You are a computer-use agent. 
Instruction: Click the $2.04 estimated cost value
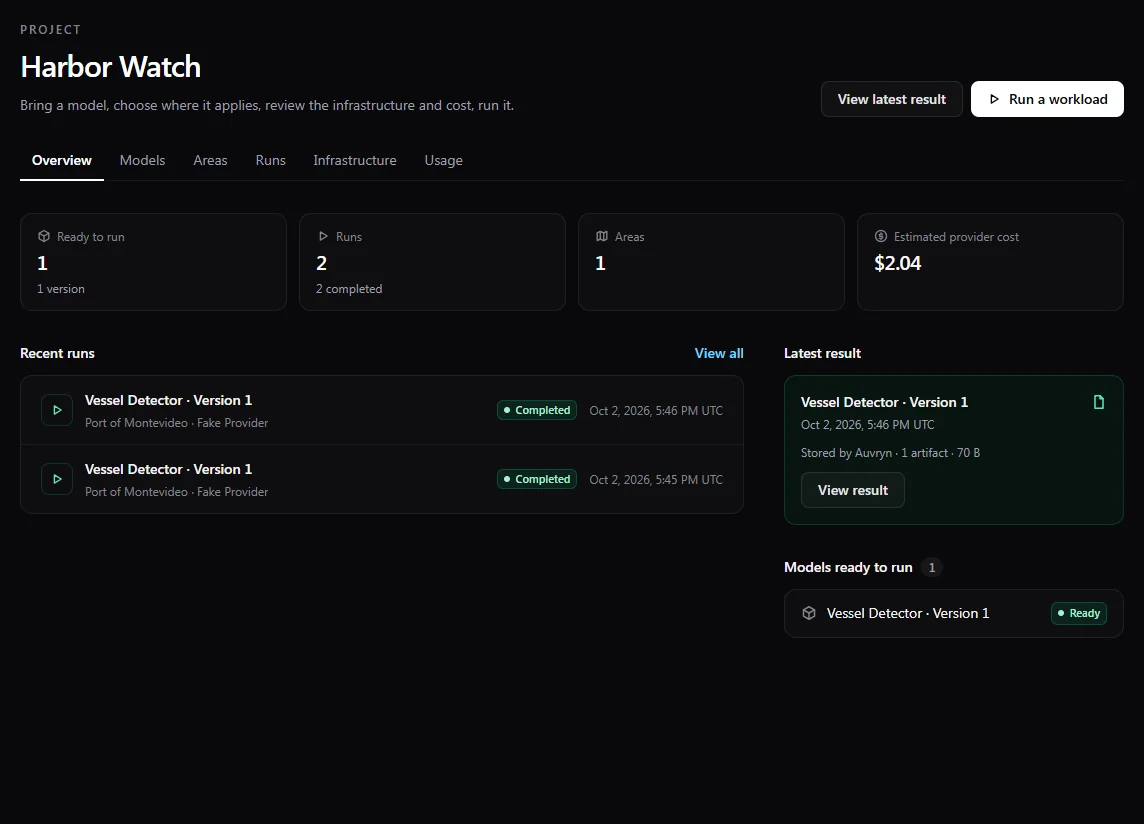[x=897, y=263]
